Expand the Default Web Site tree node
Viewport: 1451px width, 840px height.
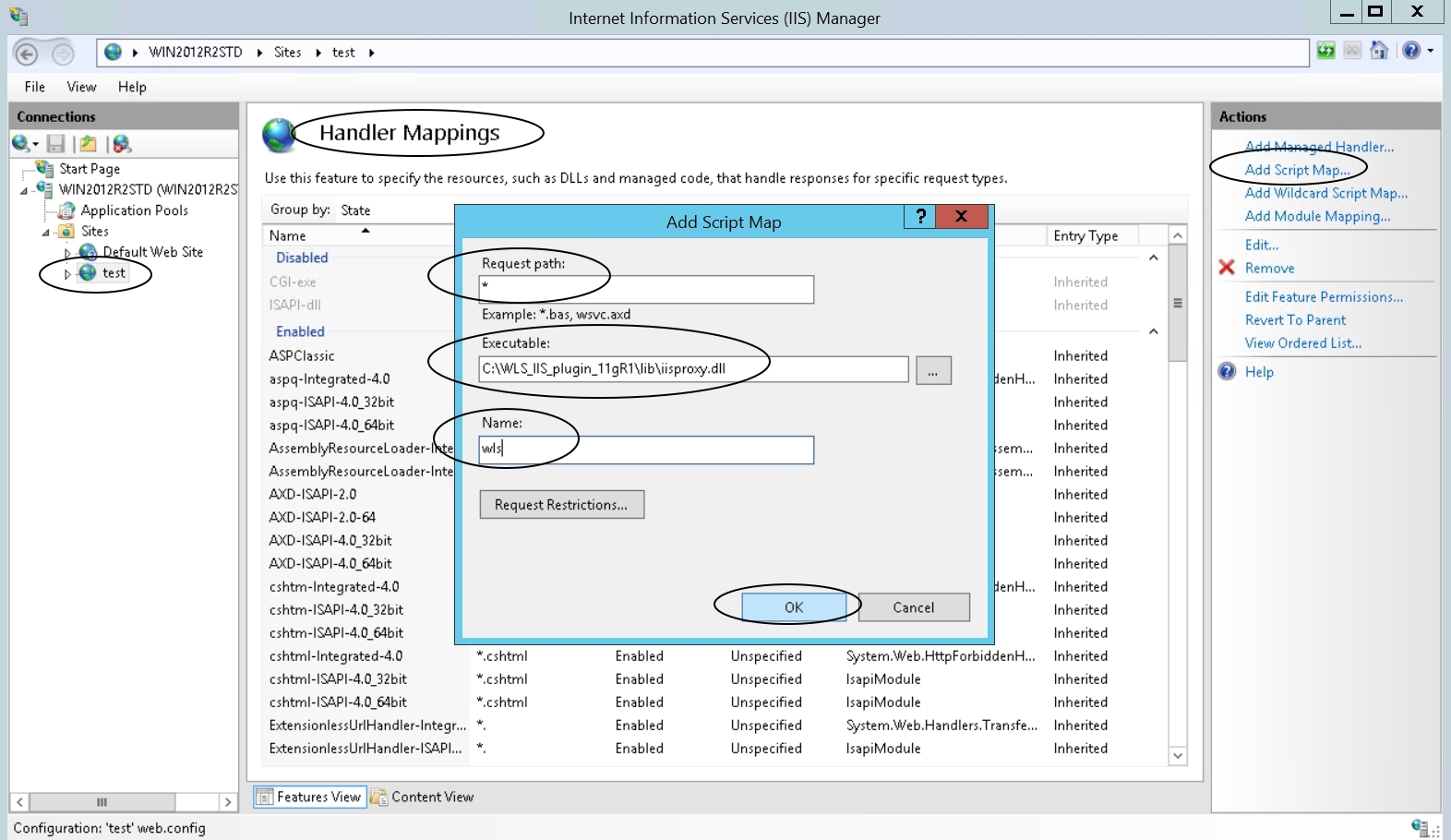[x=67, y=253]
